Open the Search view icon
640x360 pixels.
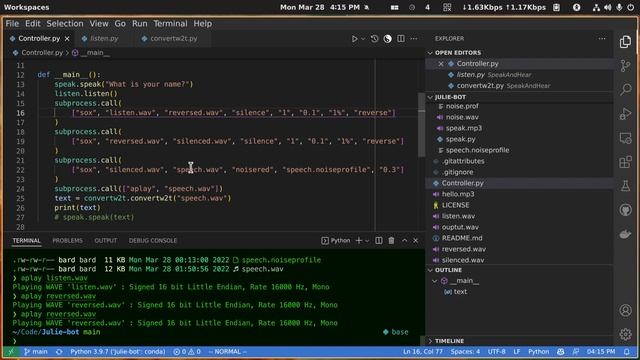pyautogui.click(x=625, y=89)
